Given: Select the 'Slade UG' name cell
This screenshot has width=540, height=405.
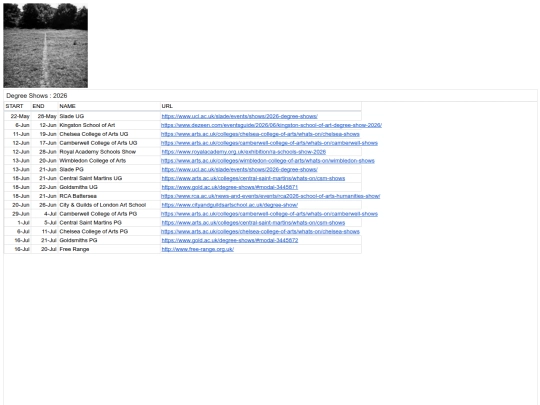Looking at the screenshot, I should [109, 116].
